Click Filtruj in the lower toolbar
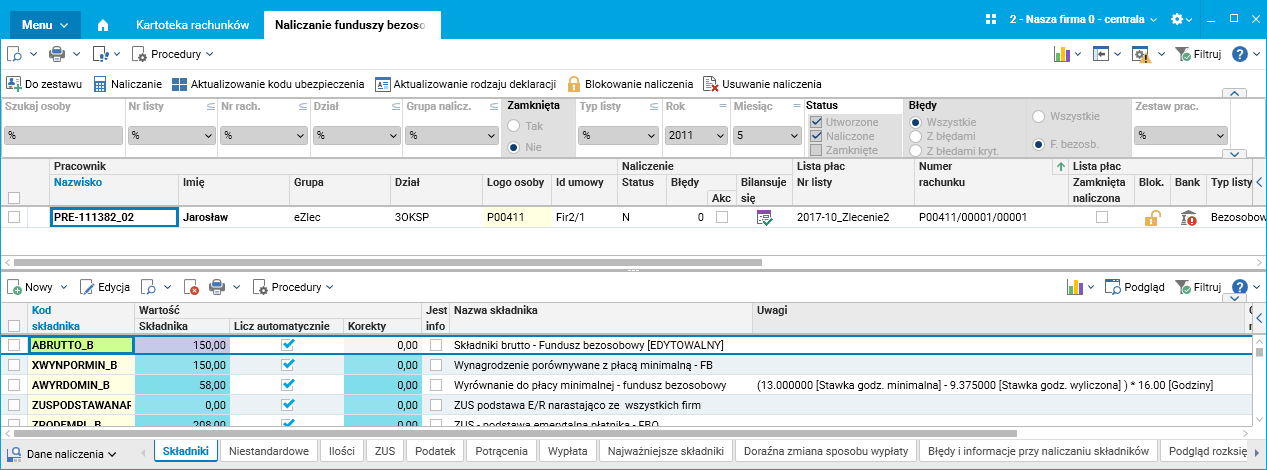Screen dimensions: 1267x470 coord(1198,287)
